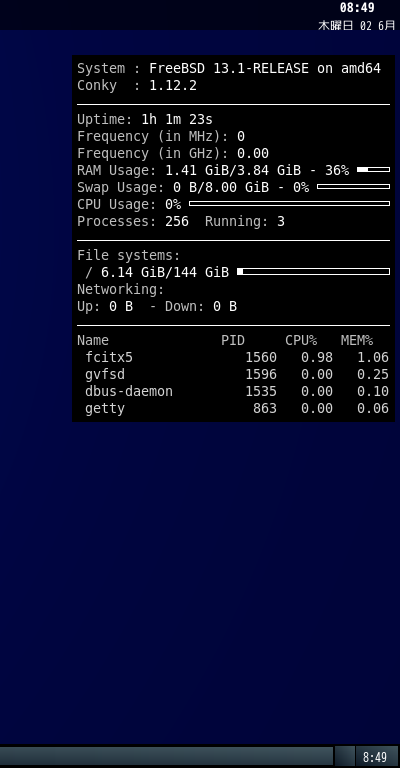Click the Frequency (in MHz) line
Viewport: 400px width, 768px height.
click(x=161, y=137)
